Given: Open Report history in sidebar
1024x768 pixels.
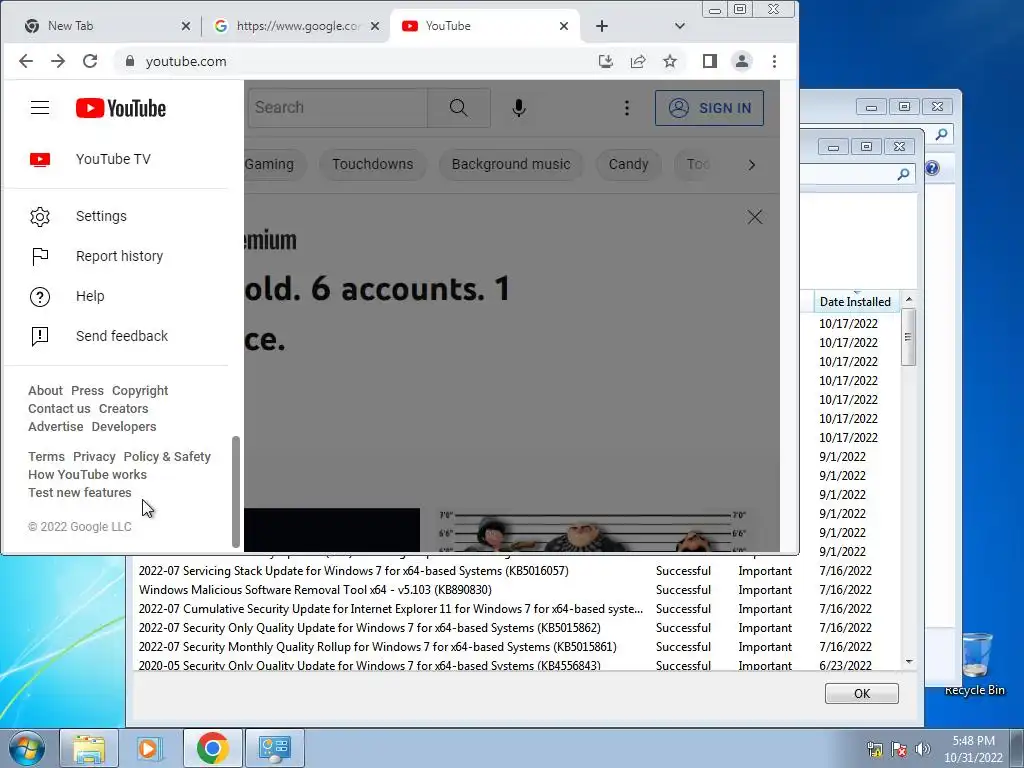Looking at the screenshot, I should pyautogui.click(x=115, y=256).
